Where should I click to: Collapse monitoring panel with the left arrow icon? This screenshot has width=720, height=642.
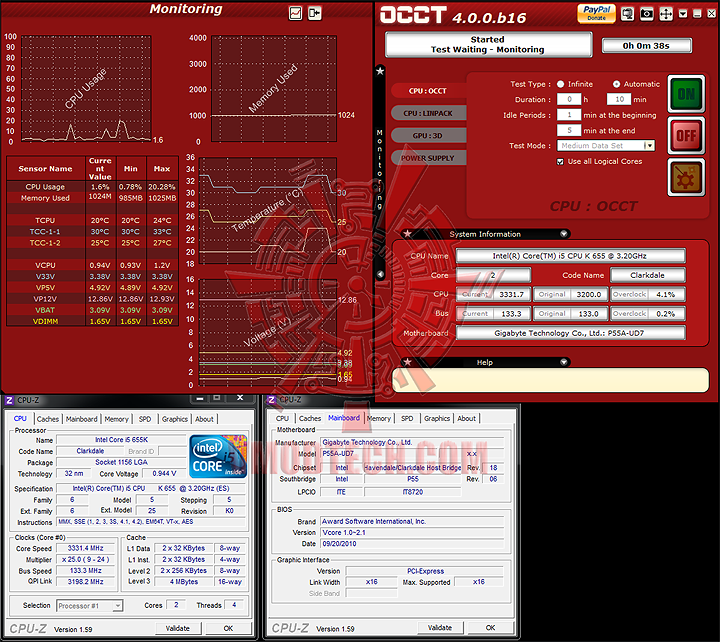(x=380, y=275)
